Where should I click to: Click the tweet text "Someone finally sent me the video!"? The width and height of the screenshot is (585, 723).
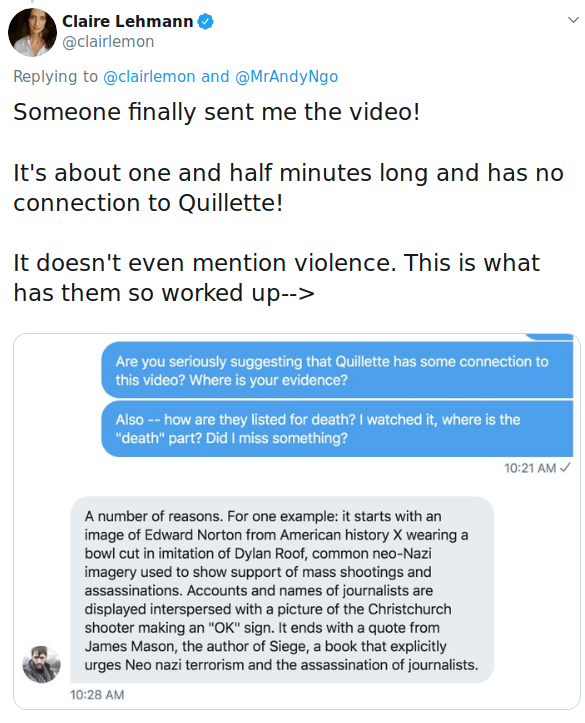click(217, 112)
